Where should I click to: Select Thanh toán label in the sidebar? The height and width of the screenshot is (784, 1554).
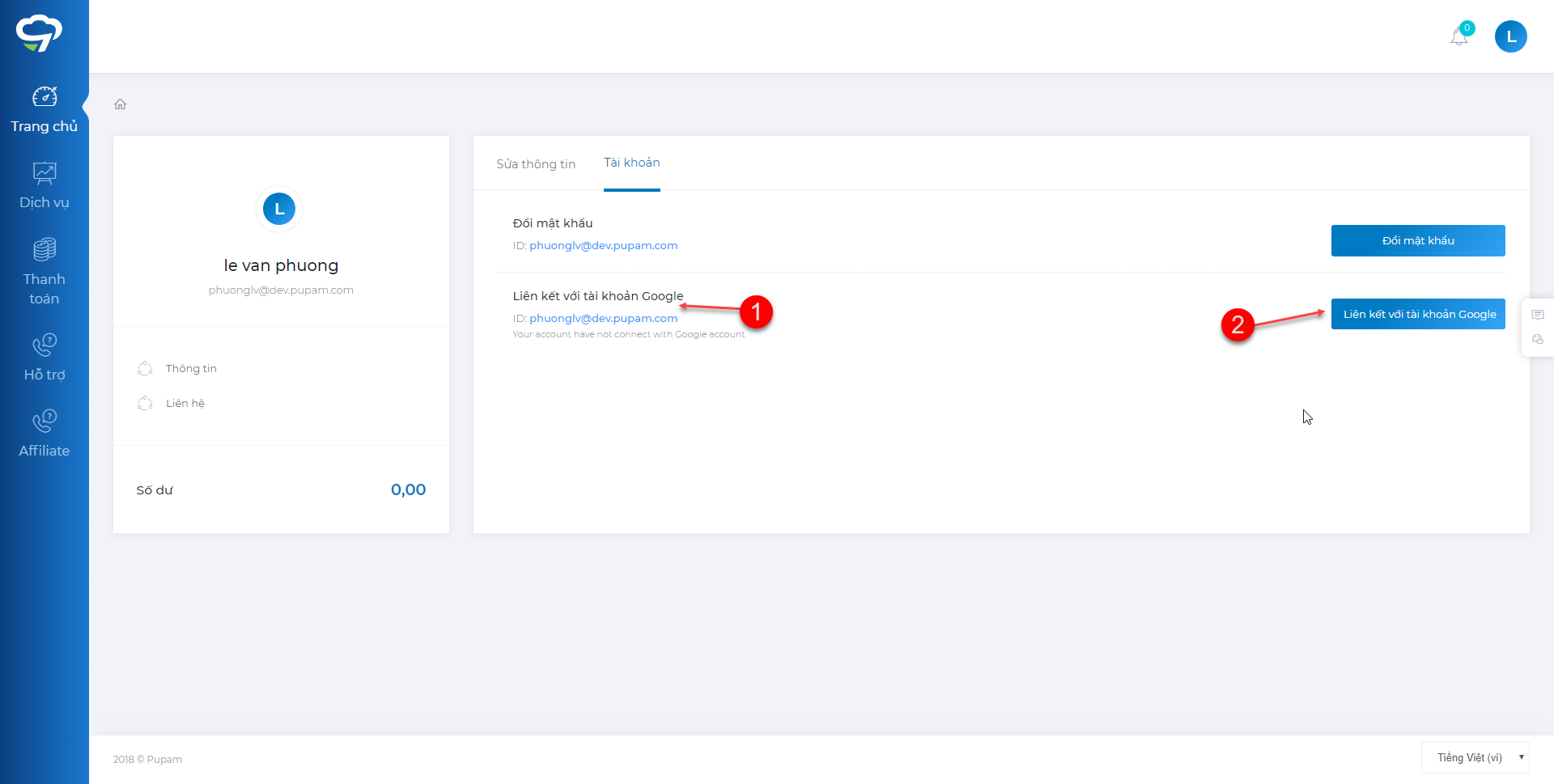pos(45,289)
